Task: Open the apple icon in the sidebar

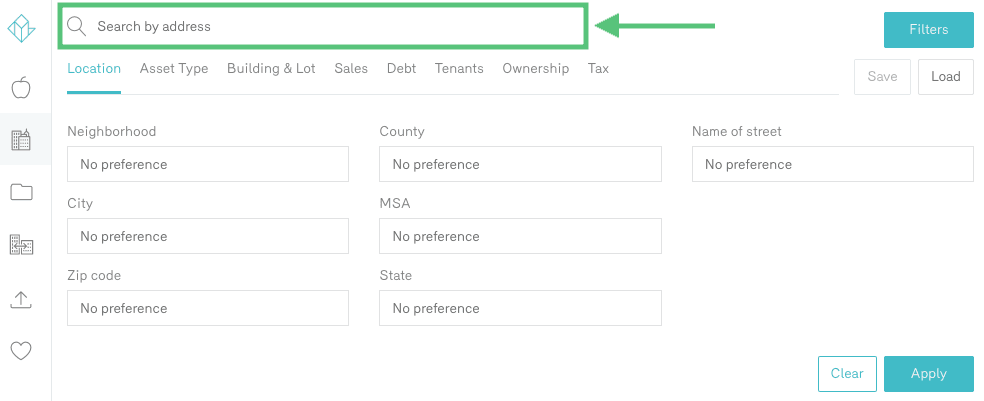Action: pos(21,88)
